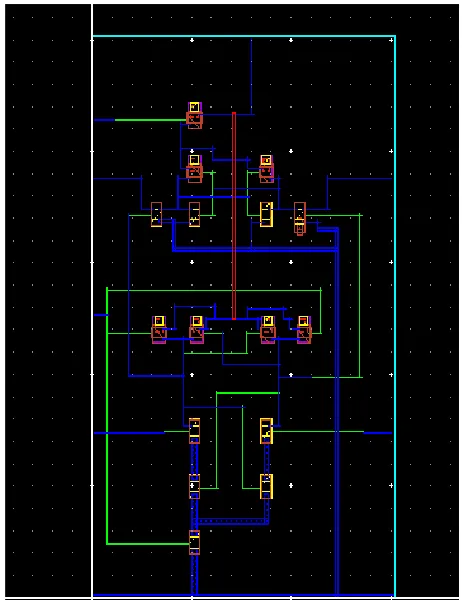Screen dimensions: 462x600
Task: Select the short blue stub at right boundary edge
Action: click(377, 433)
